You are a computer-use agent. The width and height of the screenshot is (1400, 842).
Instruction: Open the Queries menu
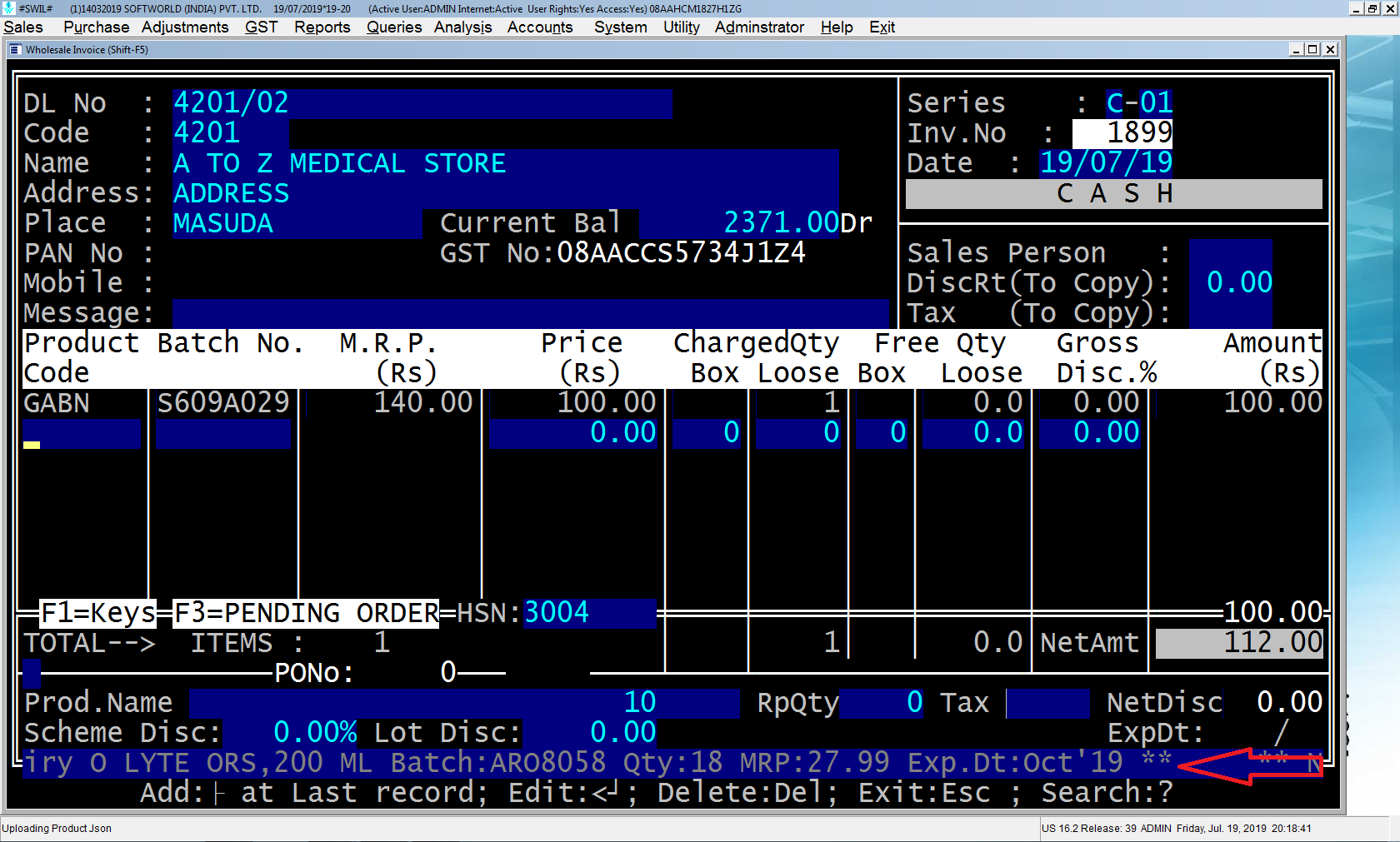394,27
